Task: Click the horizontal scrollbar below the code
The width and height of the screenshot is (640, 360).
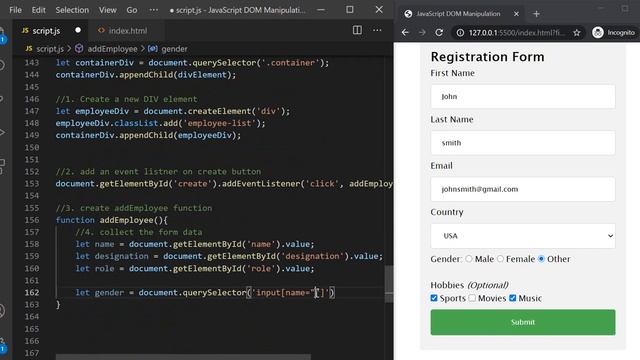Action: [183, 357]
